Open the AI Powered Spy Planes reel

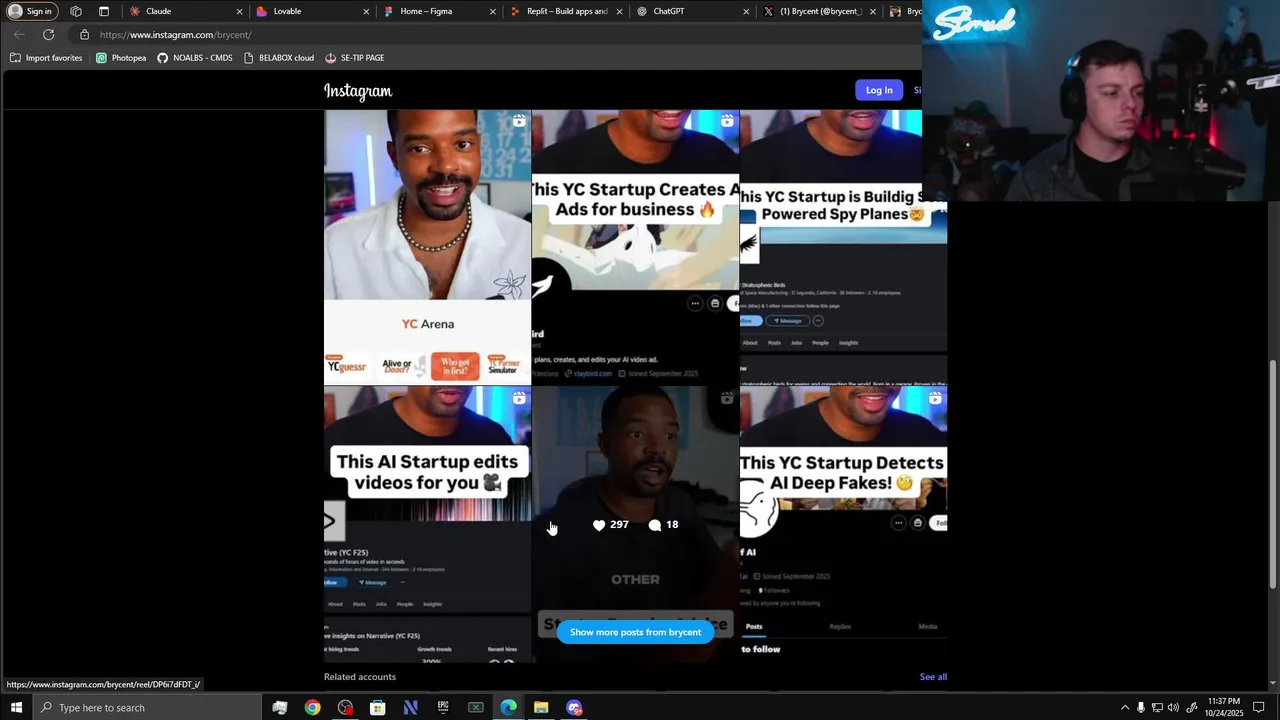coord(843,247)
